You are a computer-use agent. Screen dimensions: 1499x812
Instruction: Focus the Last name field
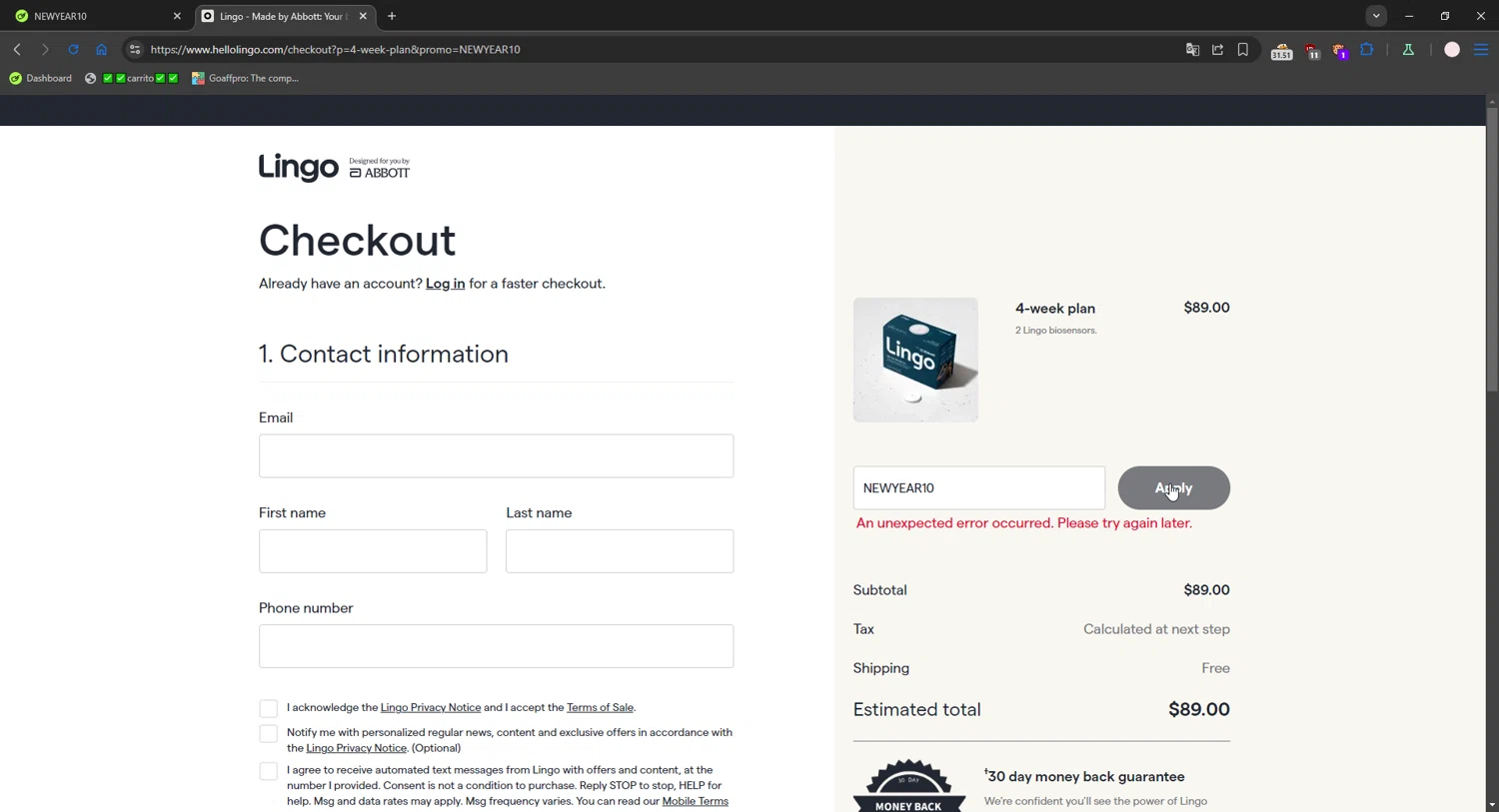[620, 551]
